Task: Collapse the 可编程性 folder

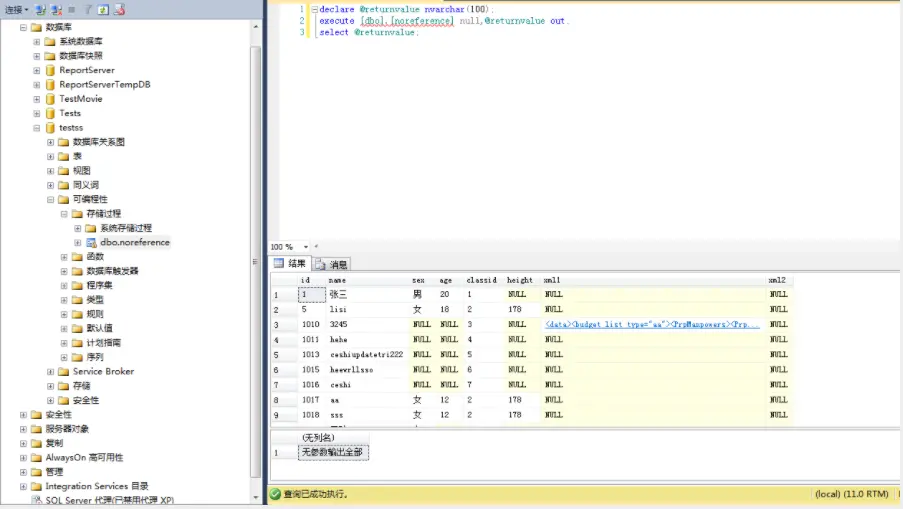Action: click(x=51, y=199)
